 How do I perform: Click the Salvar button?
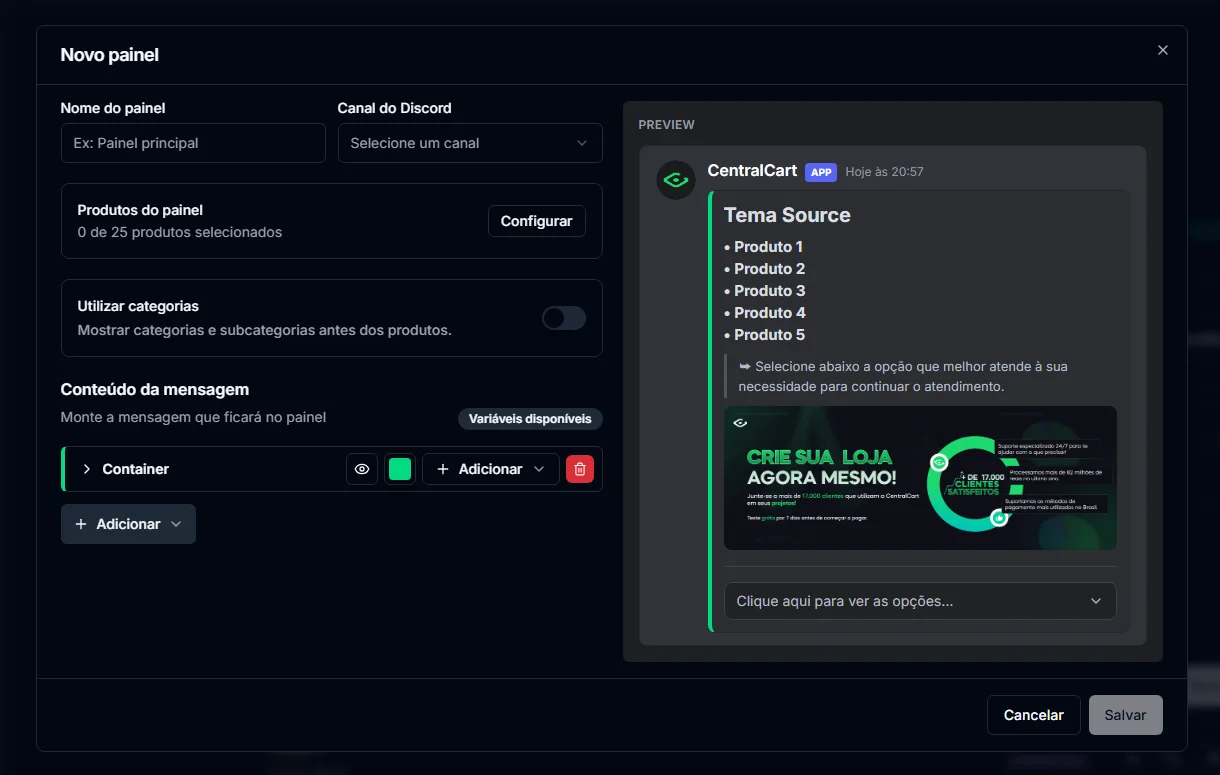tap(1126, 715)
